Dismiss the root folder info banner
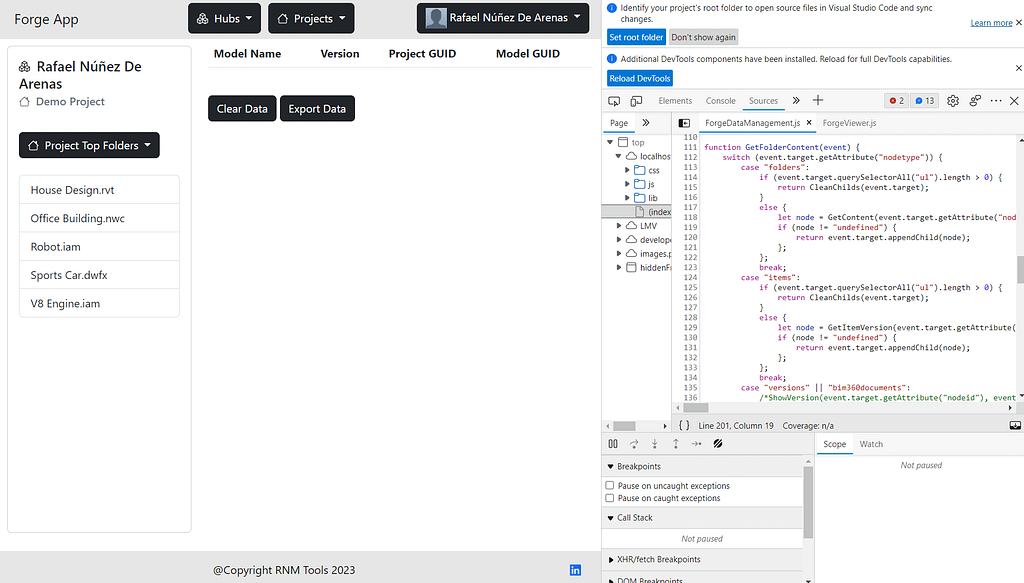Image resolution: width=1024 pixels, height=583 pixels. click(x=1018, y=22)
